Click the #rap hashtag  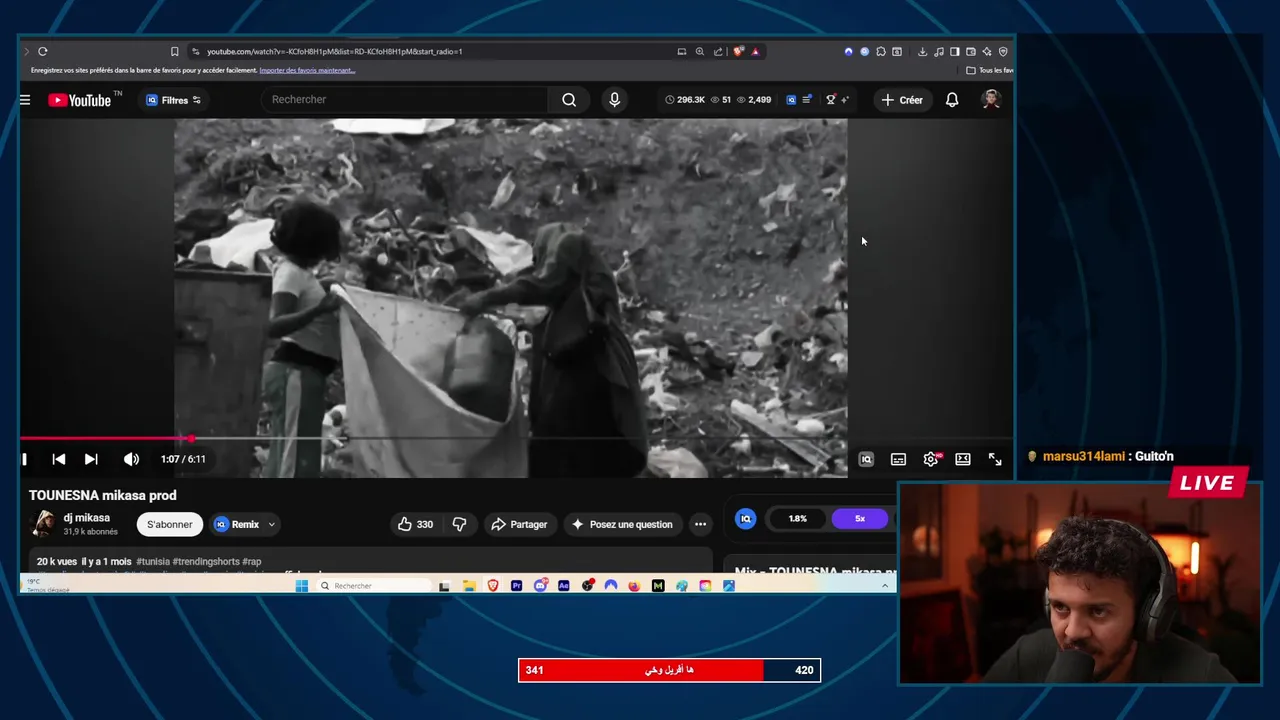[252, 562]
